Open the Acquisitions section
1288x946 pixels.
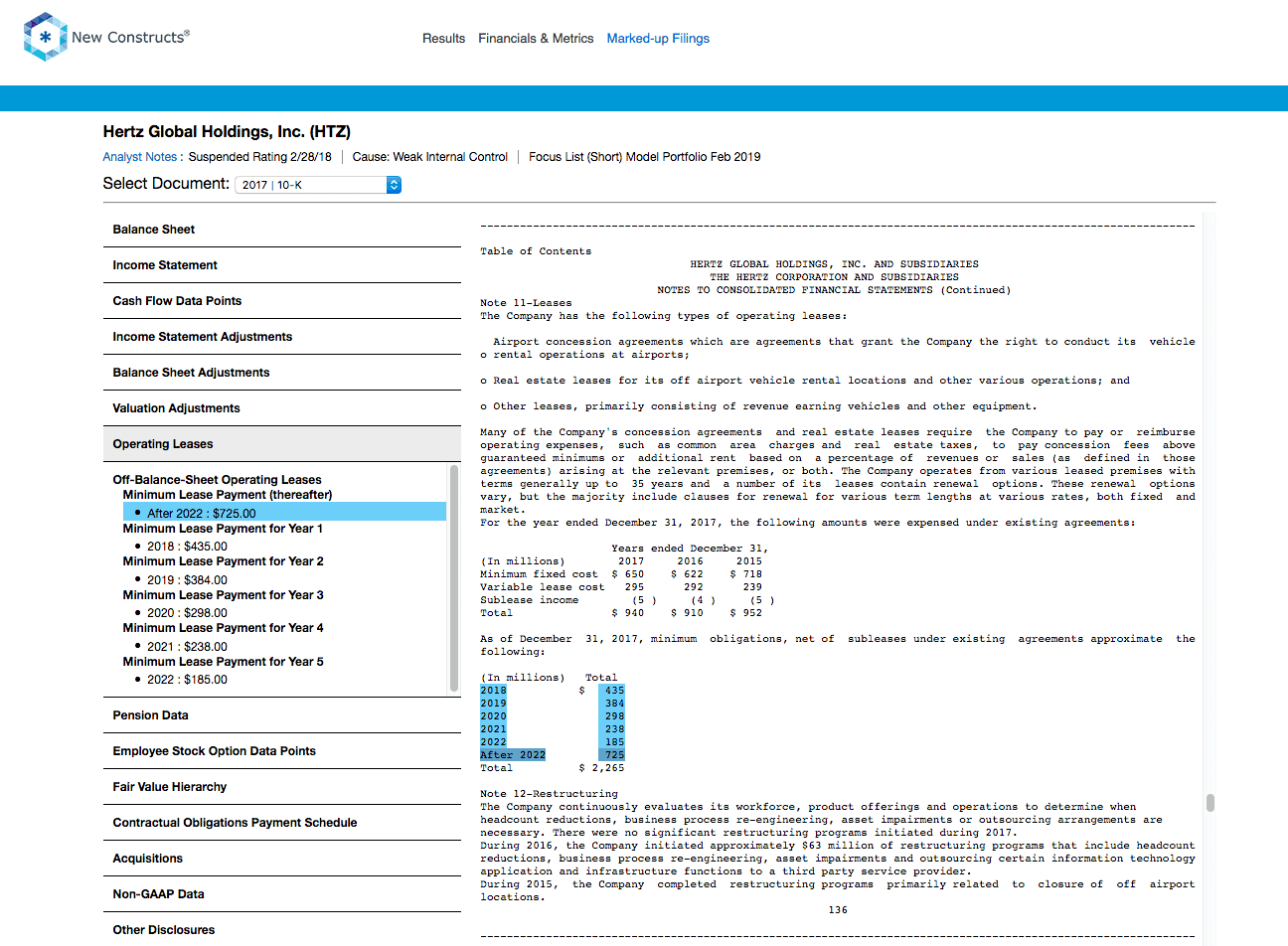tap(282, 859)
